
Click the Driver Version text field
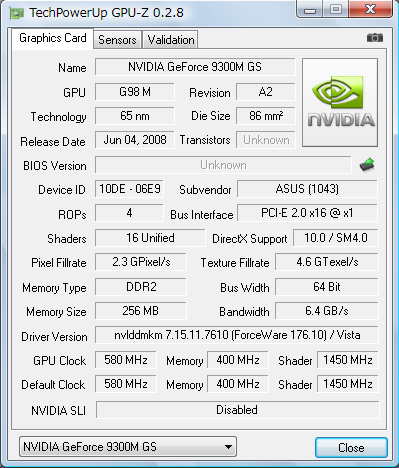tap(237, 335)
